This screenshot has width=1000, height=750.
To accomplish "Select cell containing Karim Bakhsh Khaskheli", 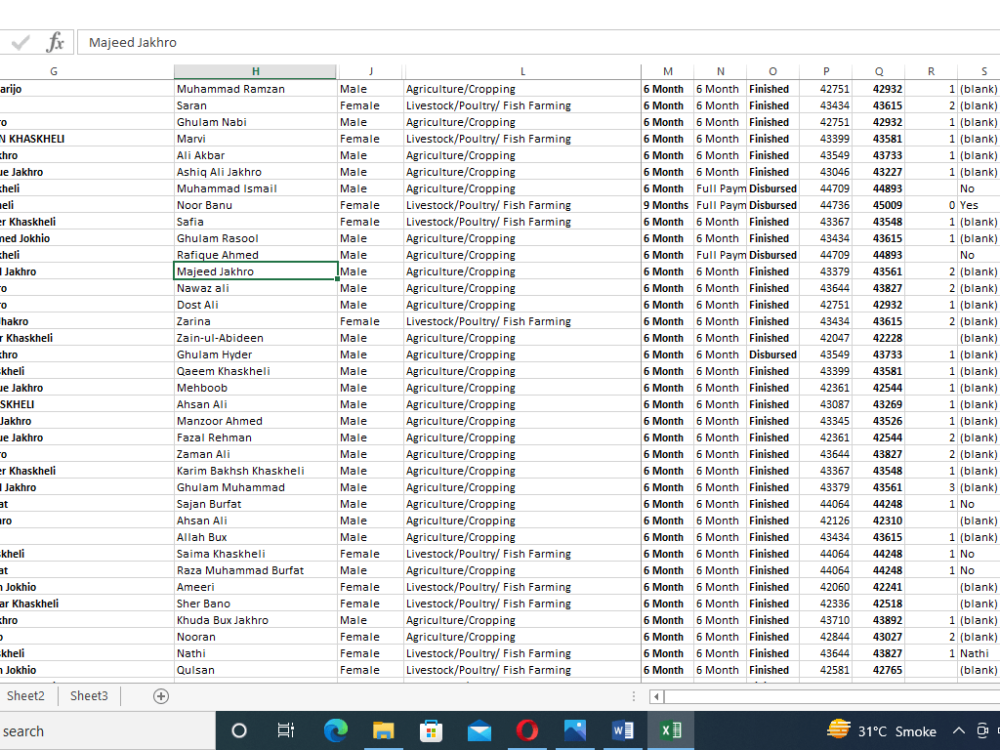I will [255, 471].
